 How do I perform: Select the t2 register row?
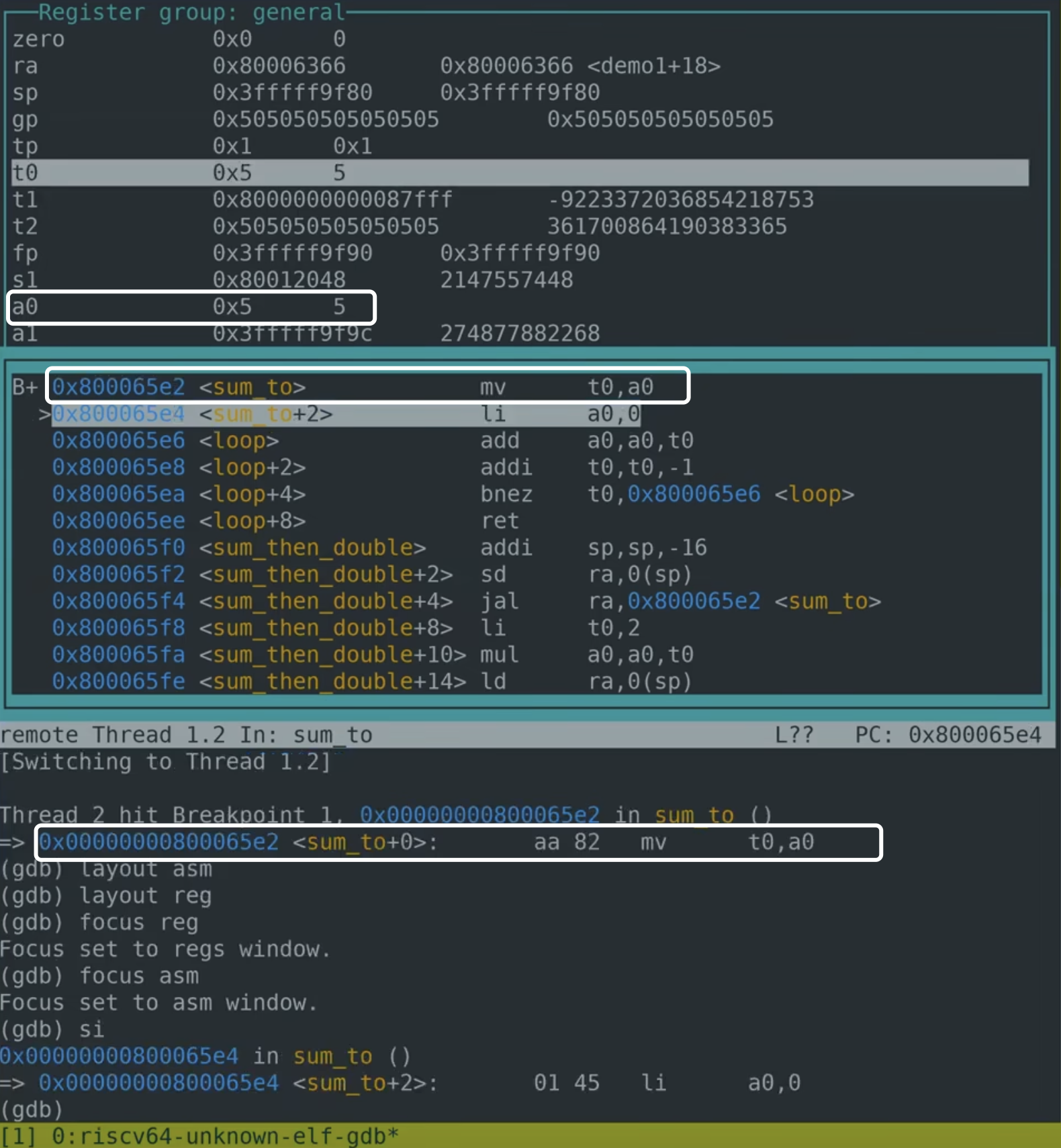520,226
